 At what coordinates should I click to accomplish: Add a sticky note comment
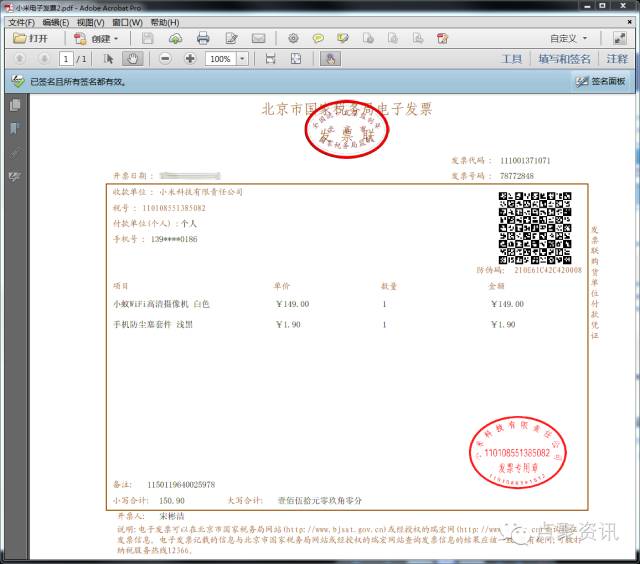pos(318,38)
